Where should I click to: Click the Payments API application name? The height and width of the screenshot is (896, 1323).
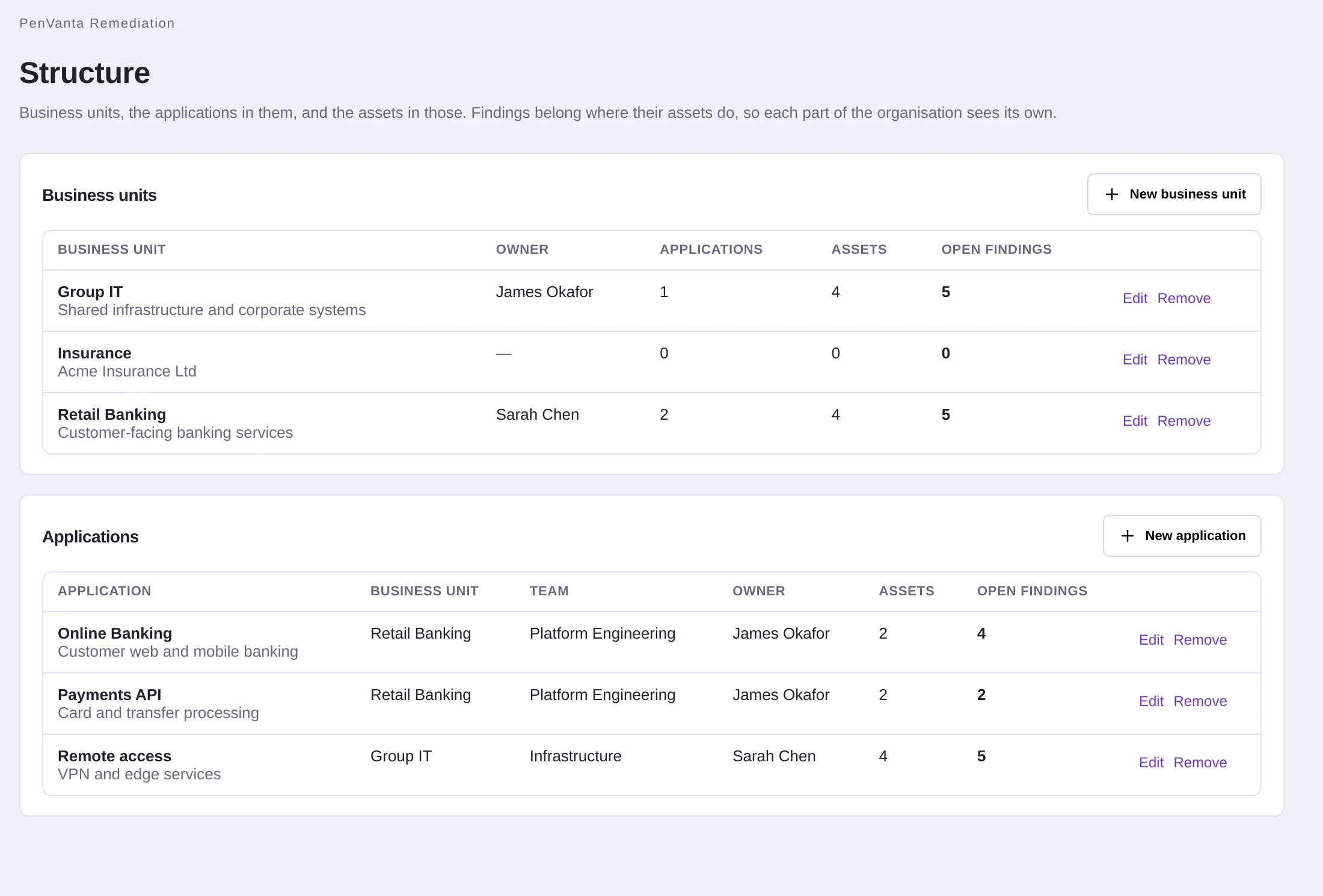tap(109, 695)
